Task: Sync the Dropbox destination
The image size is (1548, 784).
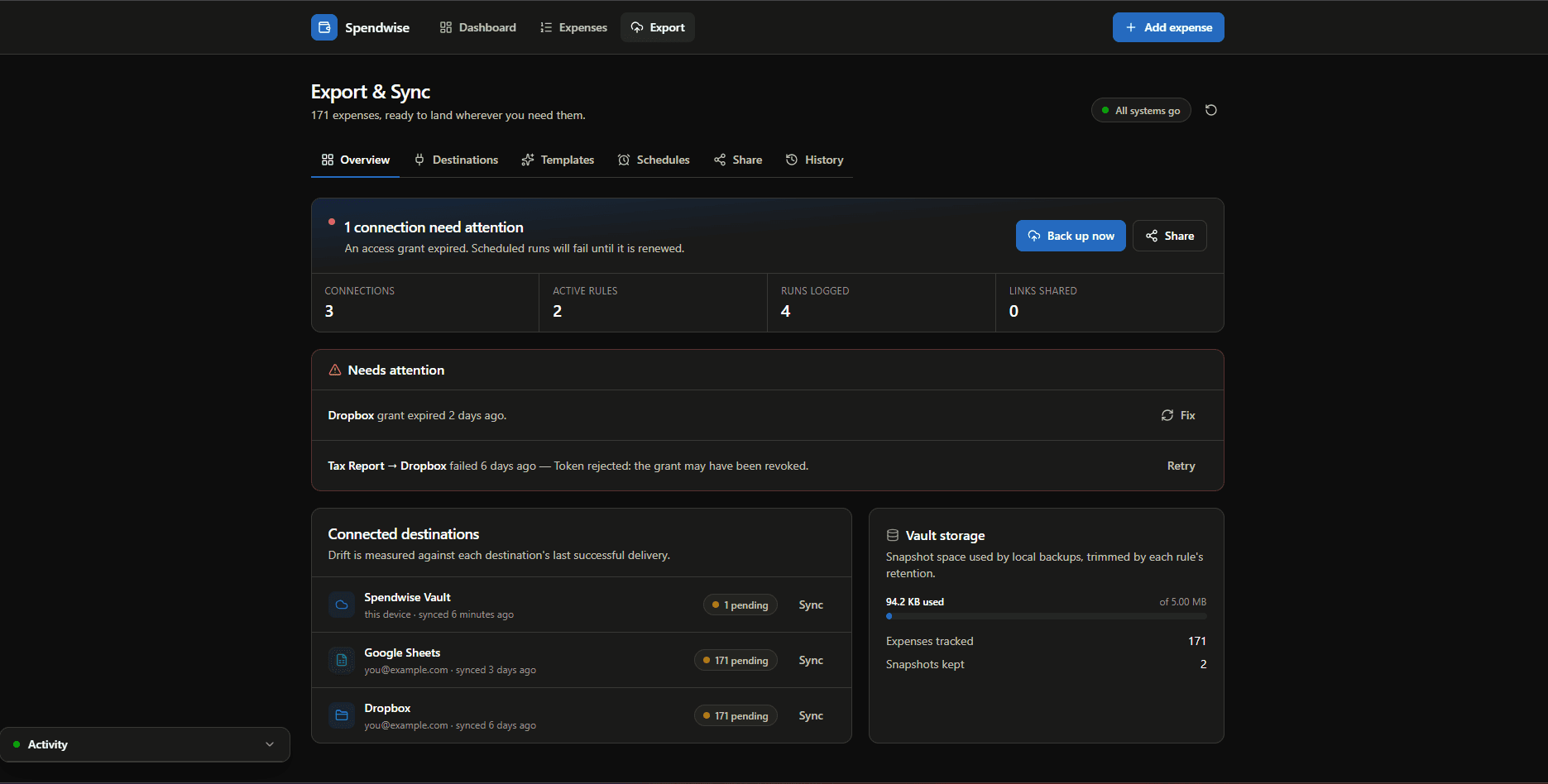Action: pos(811,715)
